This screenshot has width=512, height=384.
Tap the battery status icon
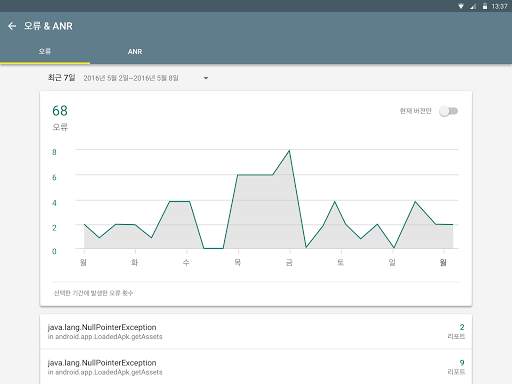coord(485,6)
